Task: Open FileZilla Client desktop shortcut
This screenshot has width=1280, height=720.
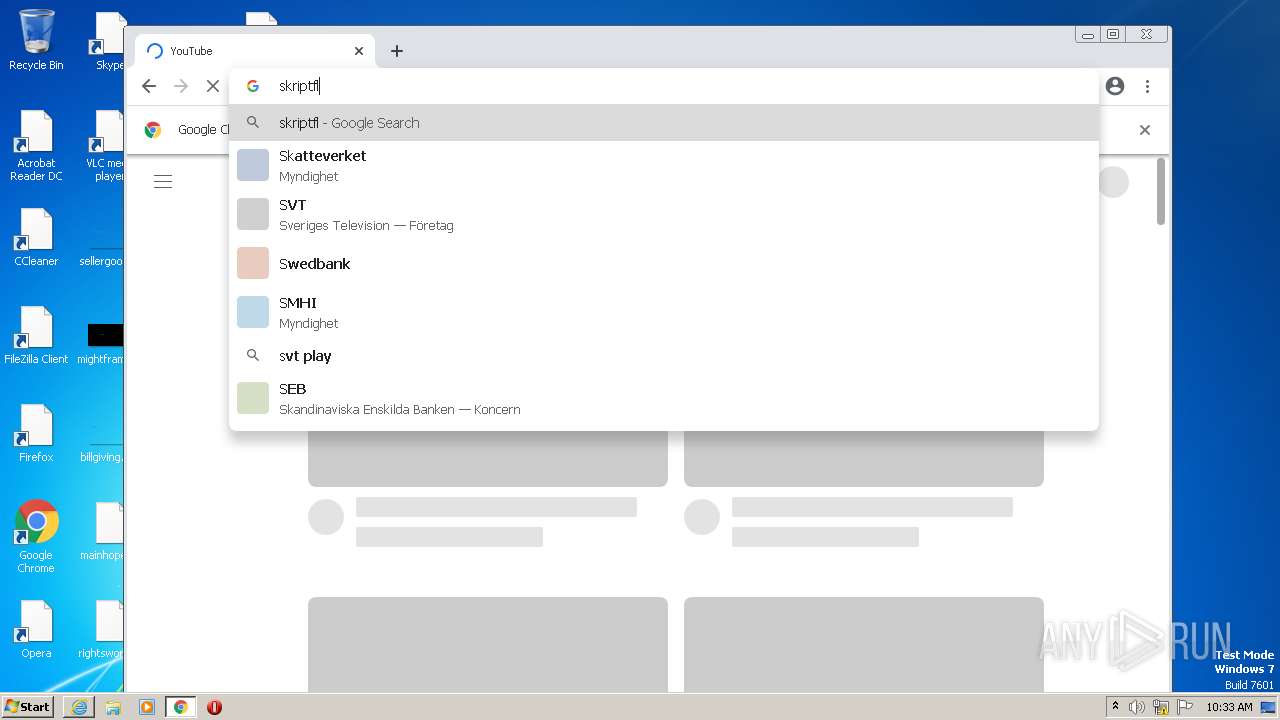Action: coord(36,336)
